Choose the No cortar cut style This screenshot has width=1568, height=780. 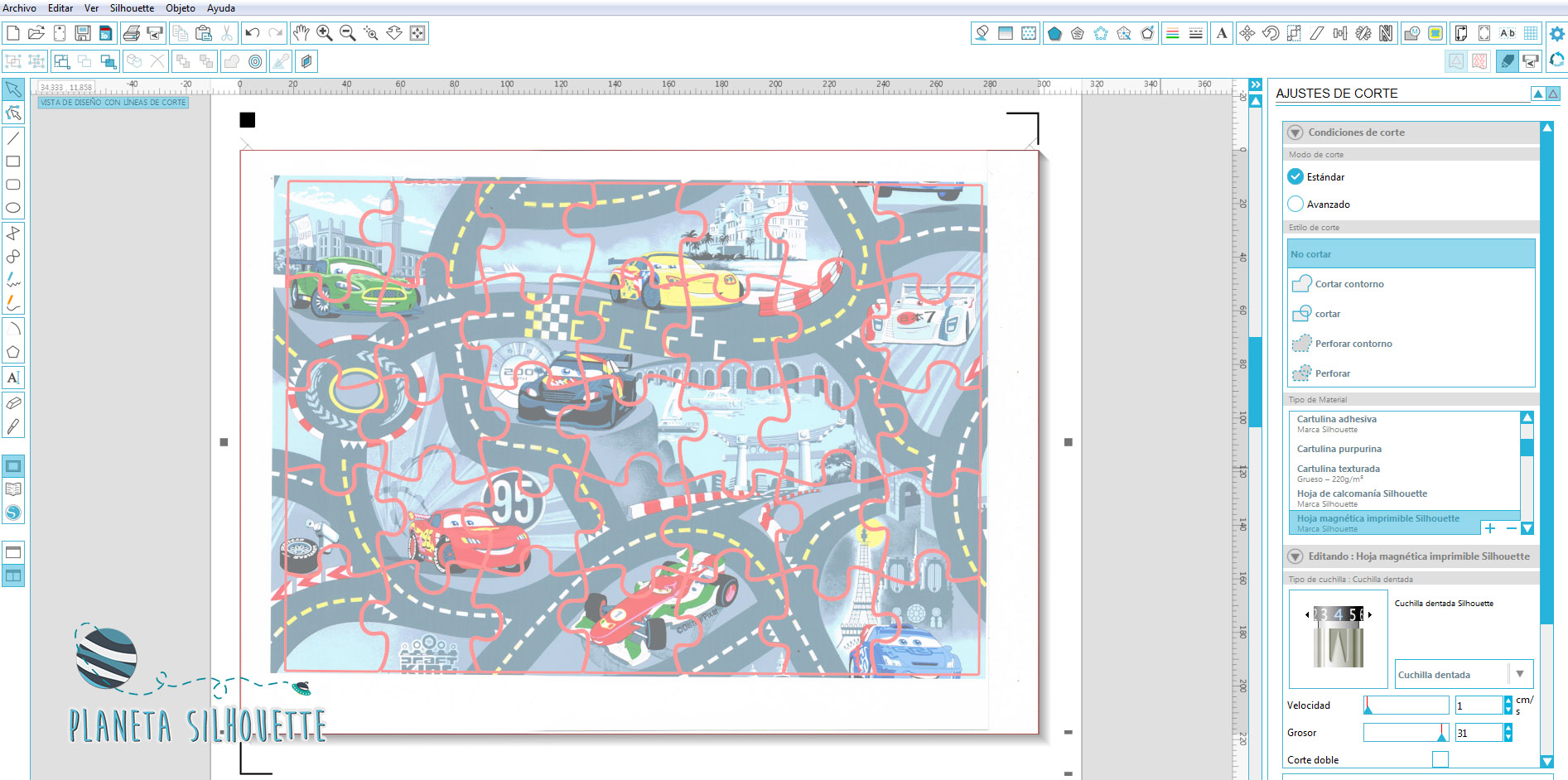(1411, 253)
